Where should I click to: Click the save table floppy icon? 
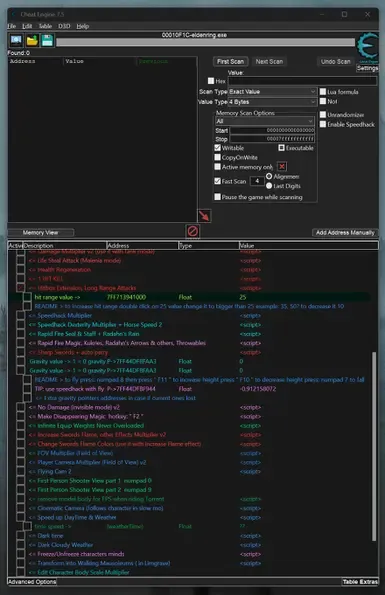[47, 40]
